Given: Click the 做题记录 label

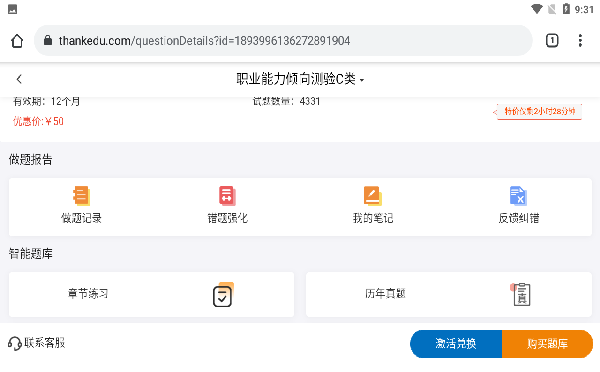Looking at the screenshot, I should (x=81, y=218).
